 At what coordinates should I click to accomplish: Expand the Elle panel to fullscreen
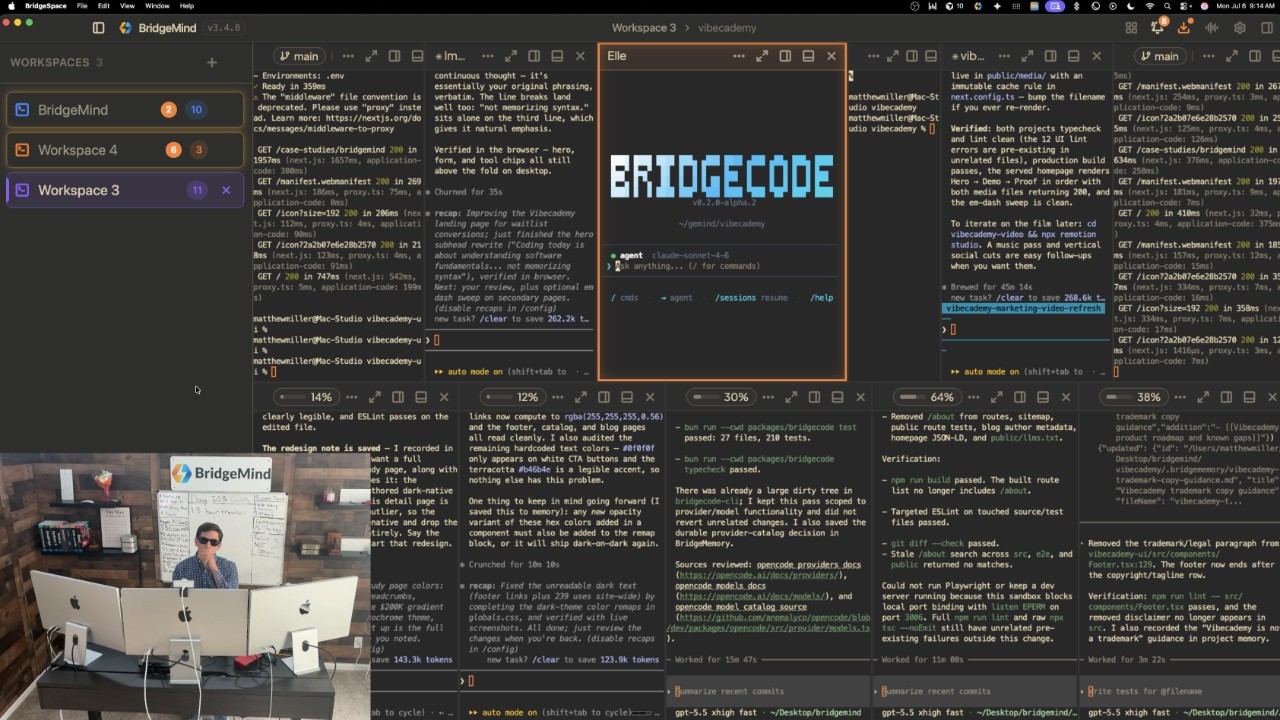coord(762,56)
